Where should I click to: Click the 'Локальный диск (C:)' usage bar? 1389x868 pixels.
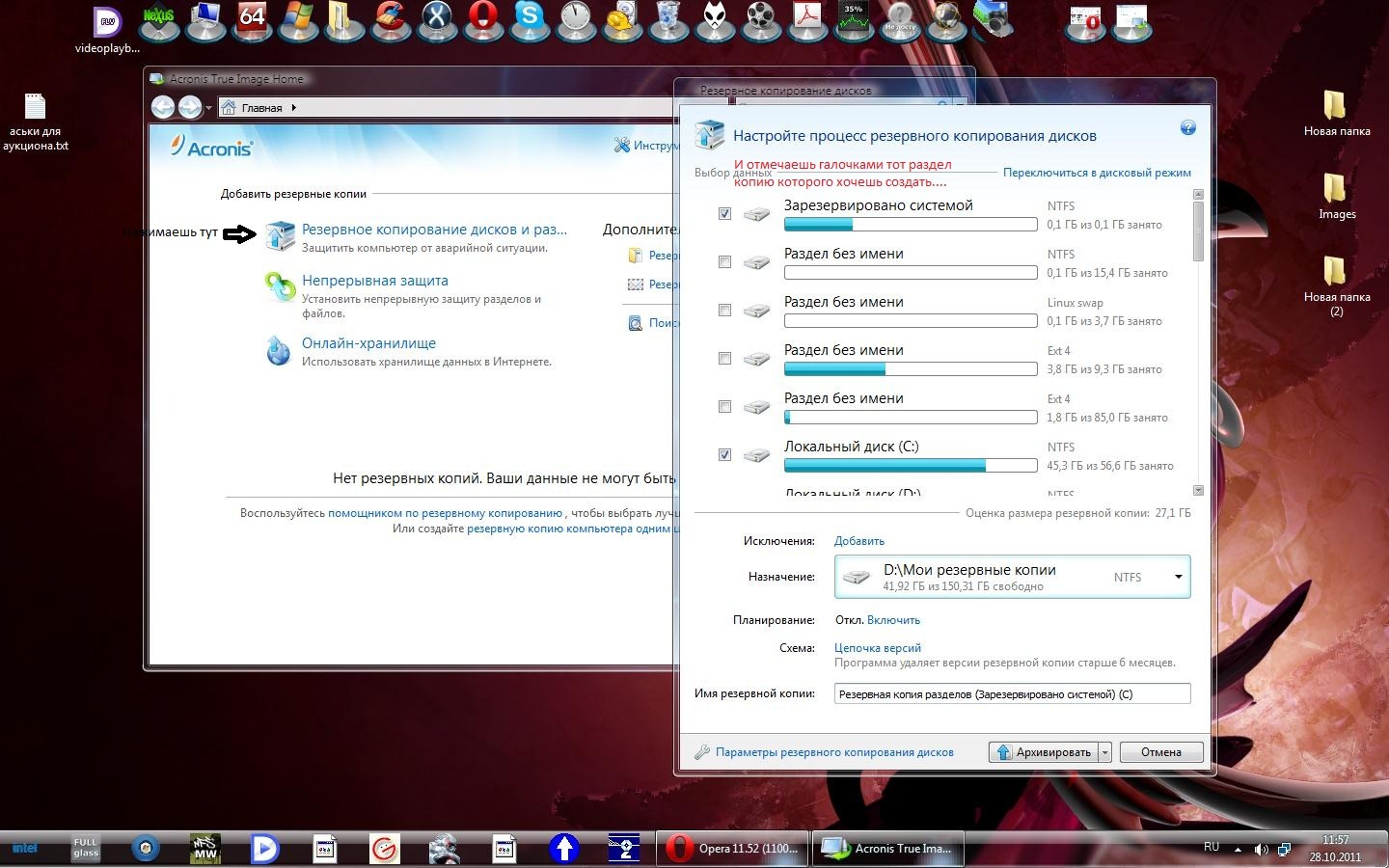[x=911, y=466]
